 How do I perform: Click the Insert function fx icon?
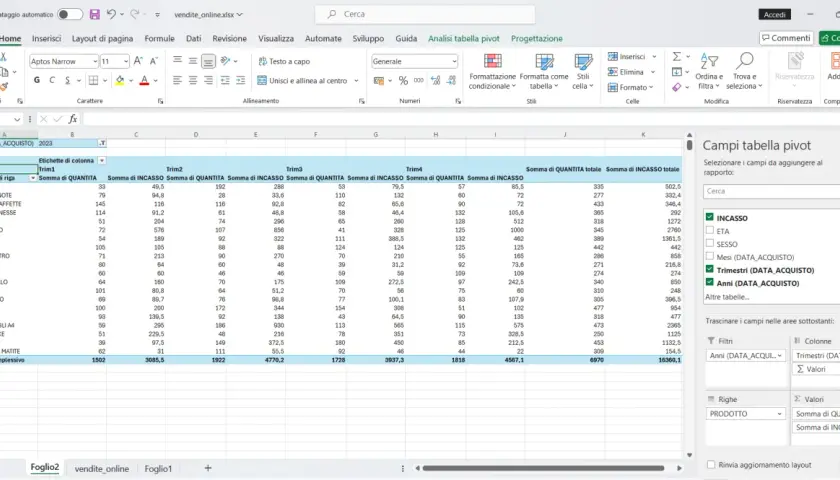72,119
